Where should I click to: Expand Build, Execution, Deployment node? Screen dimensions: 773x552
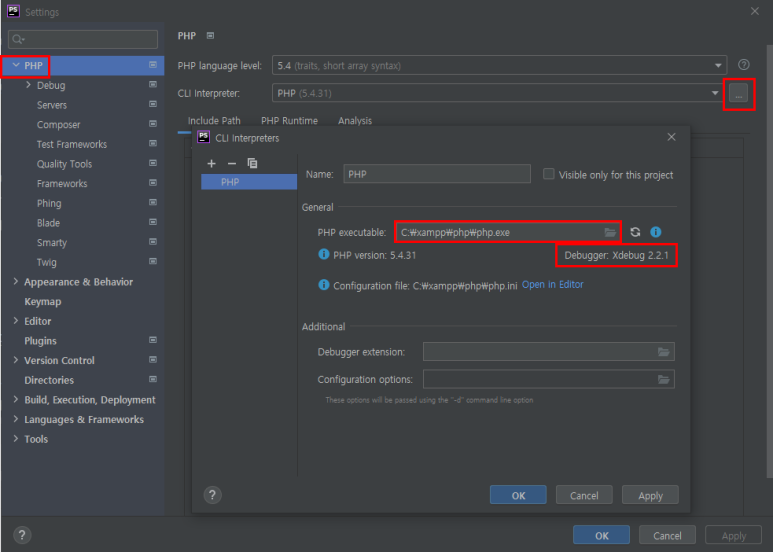pyautogui.click(x=16, y=399)
